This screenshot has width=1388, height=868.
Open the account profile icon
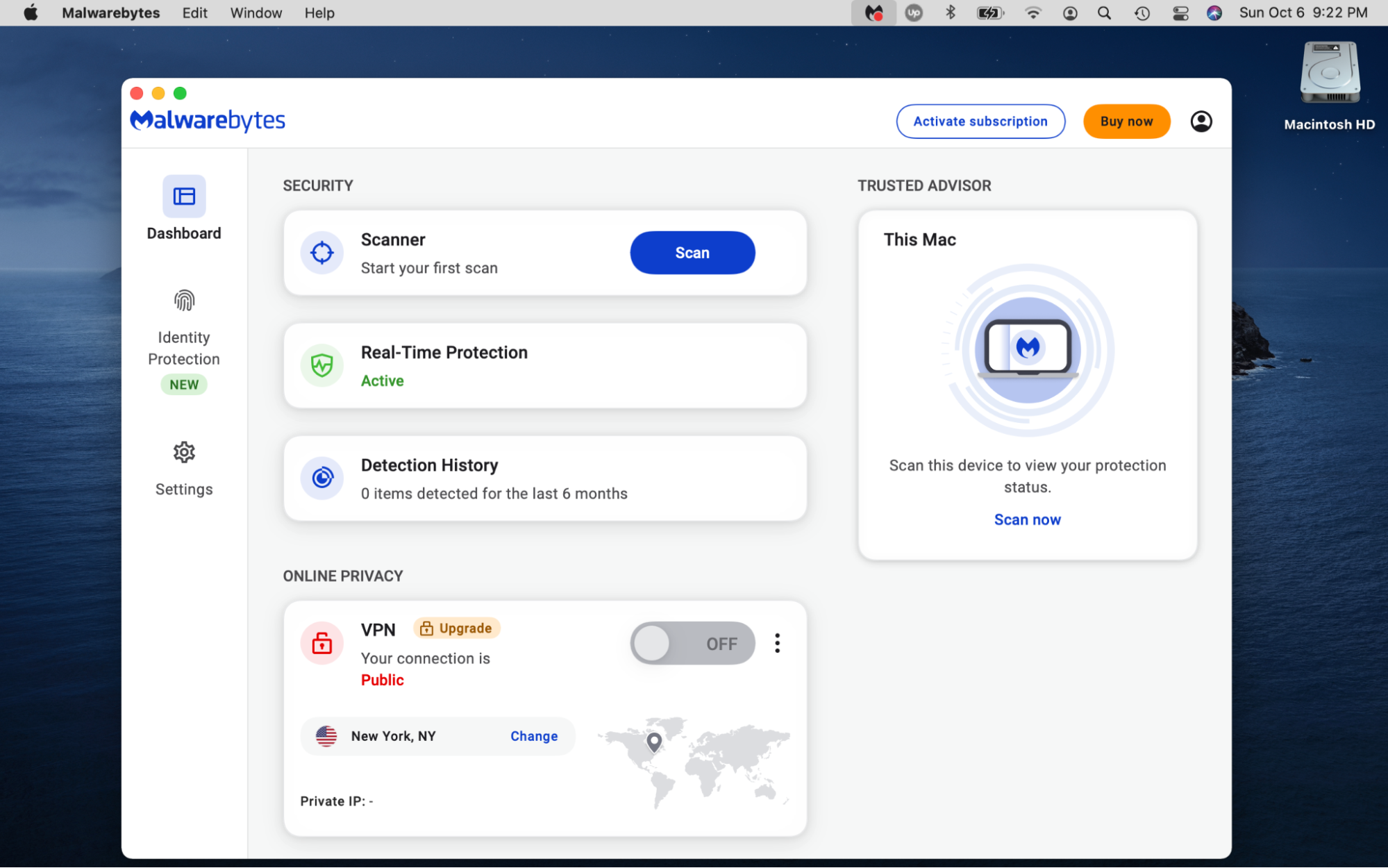point(1201,122)
